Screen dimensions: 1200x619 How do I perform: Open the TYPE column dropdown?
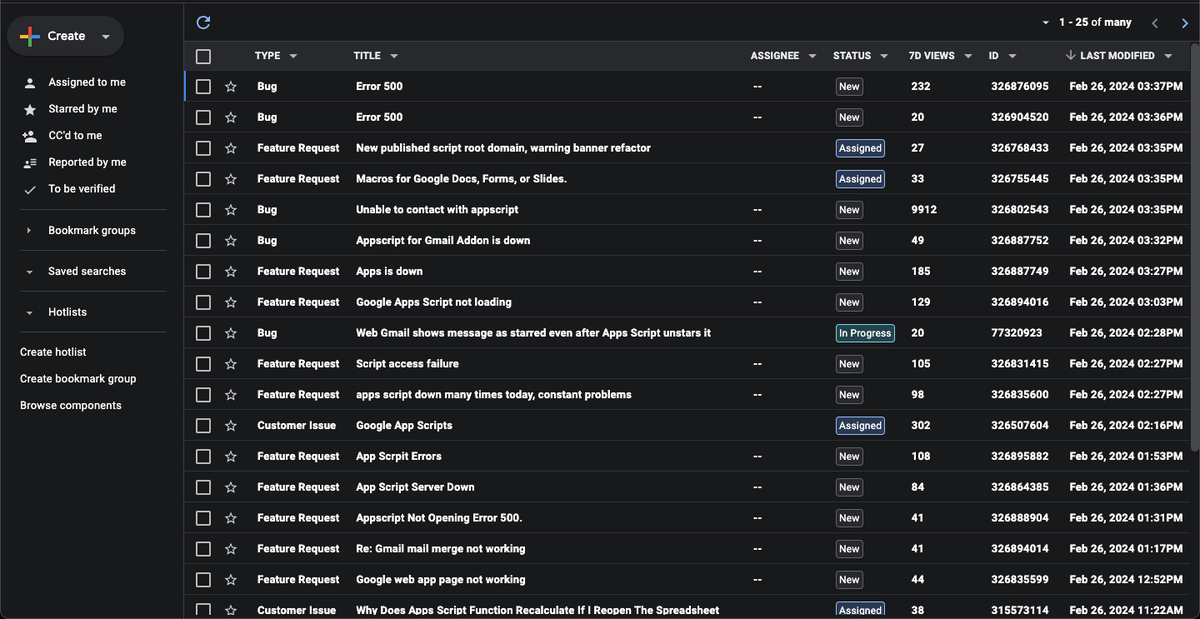click(293, 56)
